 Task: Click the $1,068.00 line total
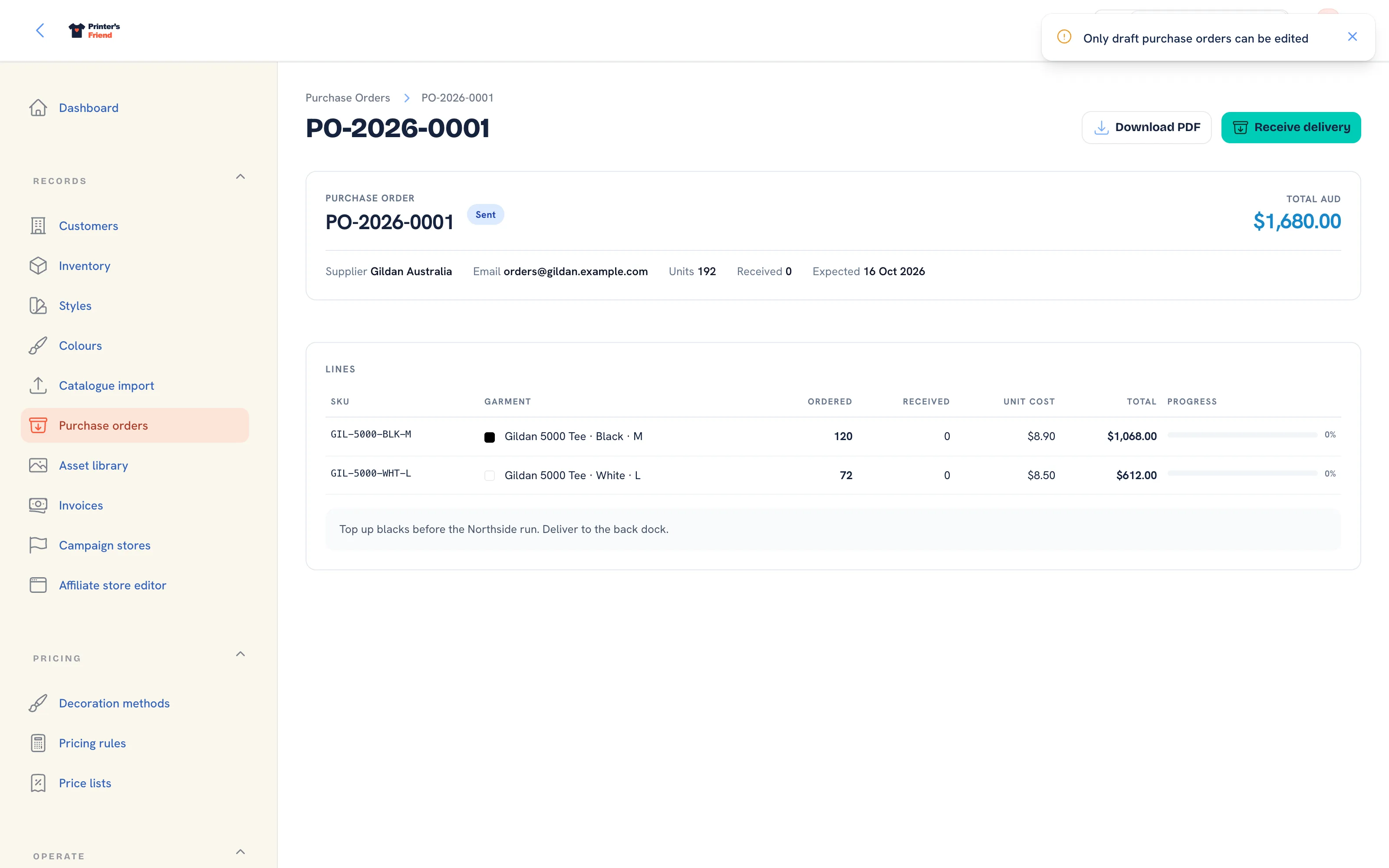1132,436
